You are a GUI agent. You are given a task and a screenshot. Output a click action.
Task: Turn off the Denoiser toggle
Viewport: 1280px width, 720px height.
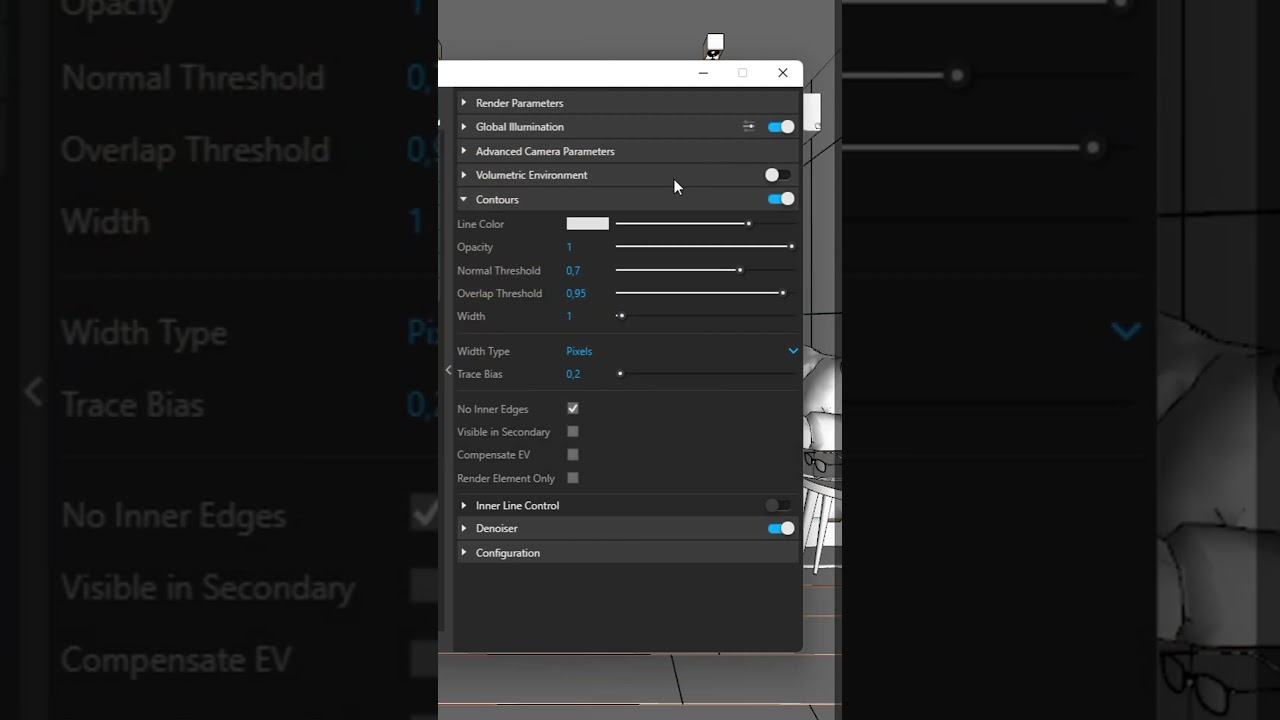(x=781, y=528)
